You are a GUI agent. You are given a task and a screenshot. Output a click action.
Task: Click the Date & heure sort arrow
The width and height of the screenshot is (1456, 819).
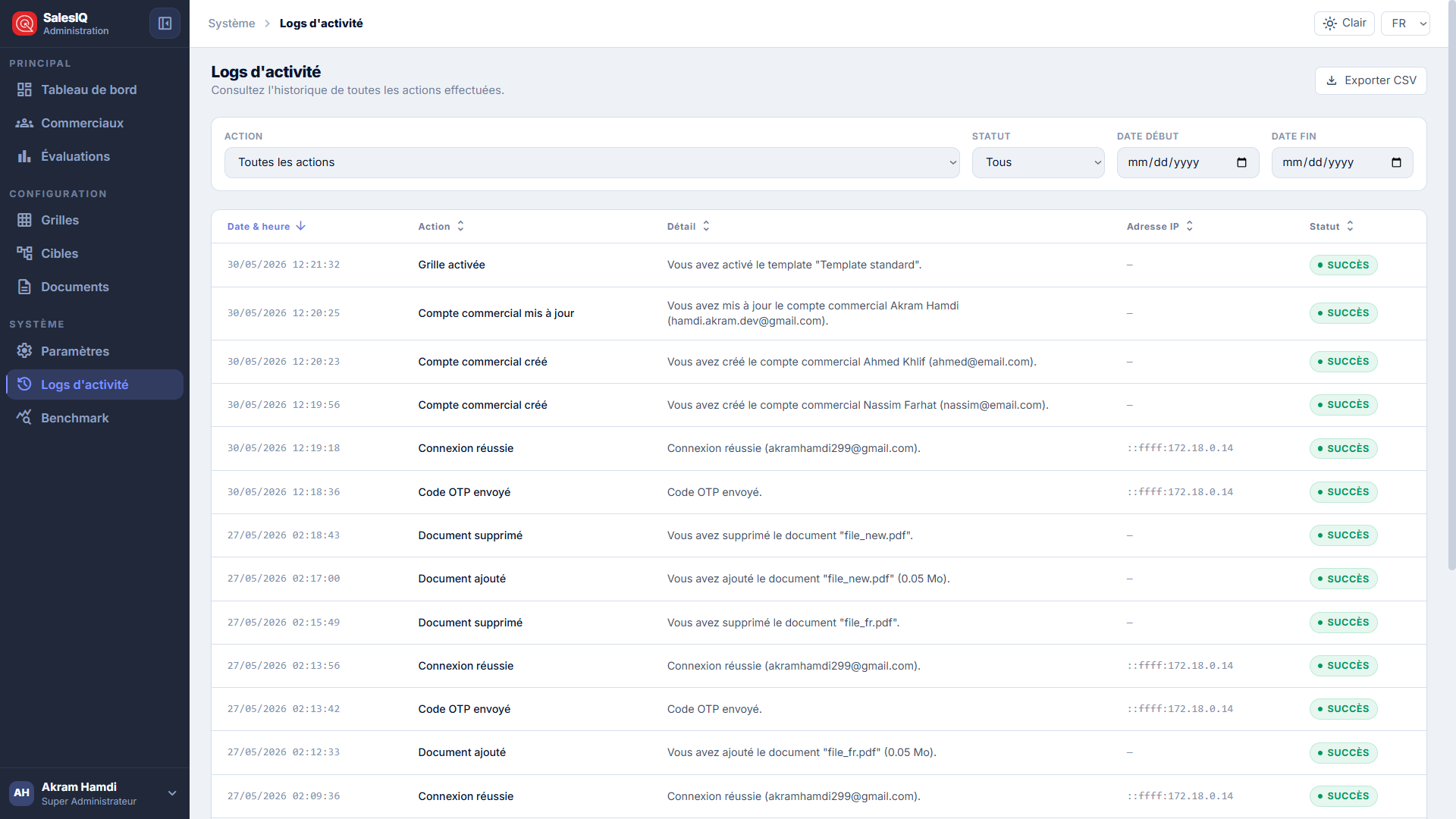(x=301, y=226)
